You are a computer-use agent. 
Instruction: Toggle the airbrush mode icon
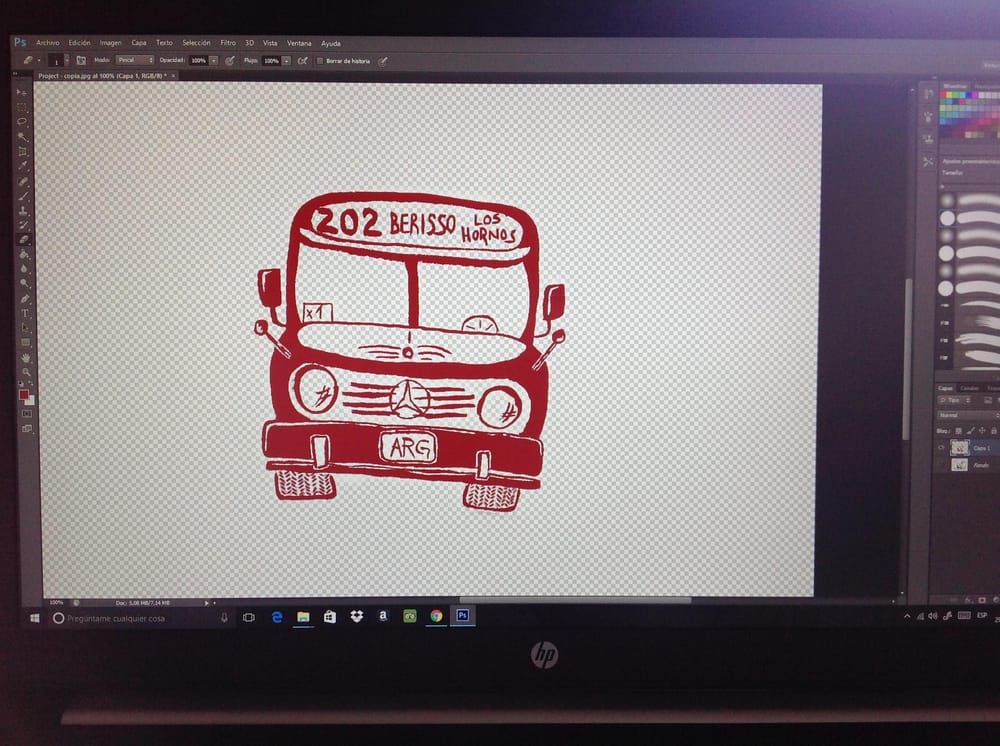point(303,61)
